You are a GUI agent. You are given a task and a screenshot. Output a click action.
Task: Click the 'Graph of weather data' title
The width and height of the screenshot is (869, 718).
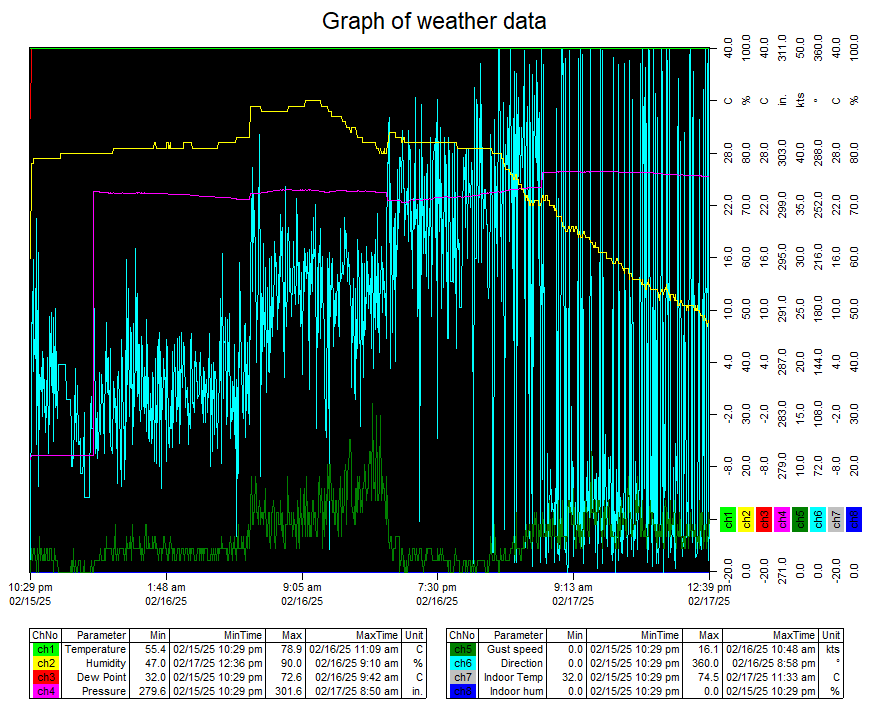pos(434,21)
